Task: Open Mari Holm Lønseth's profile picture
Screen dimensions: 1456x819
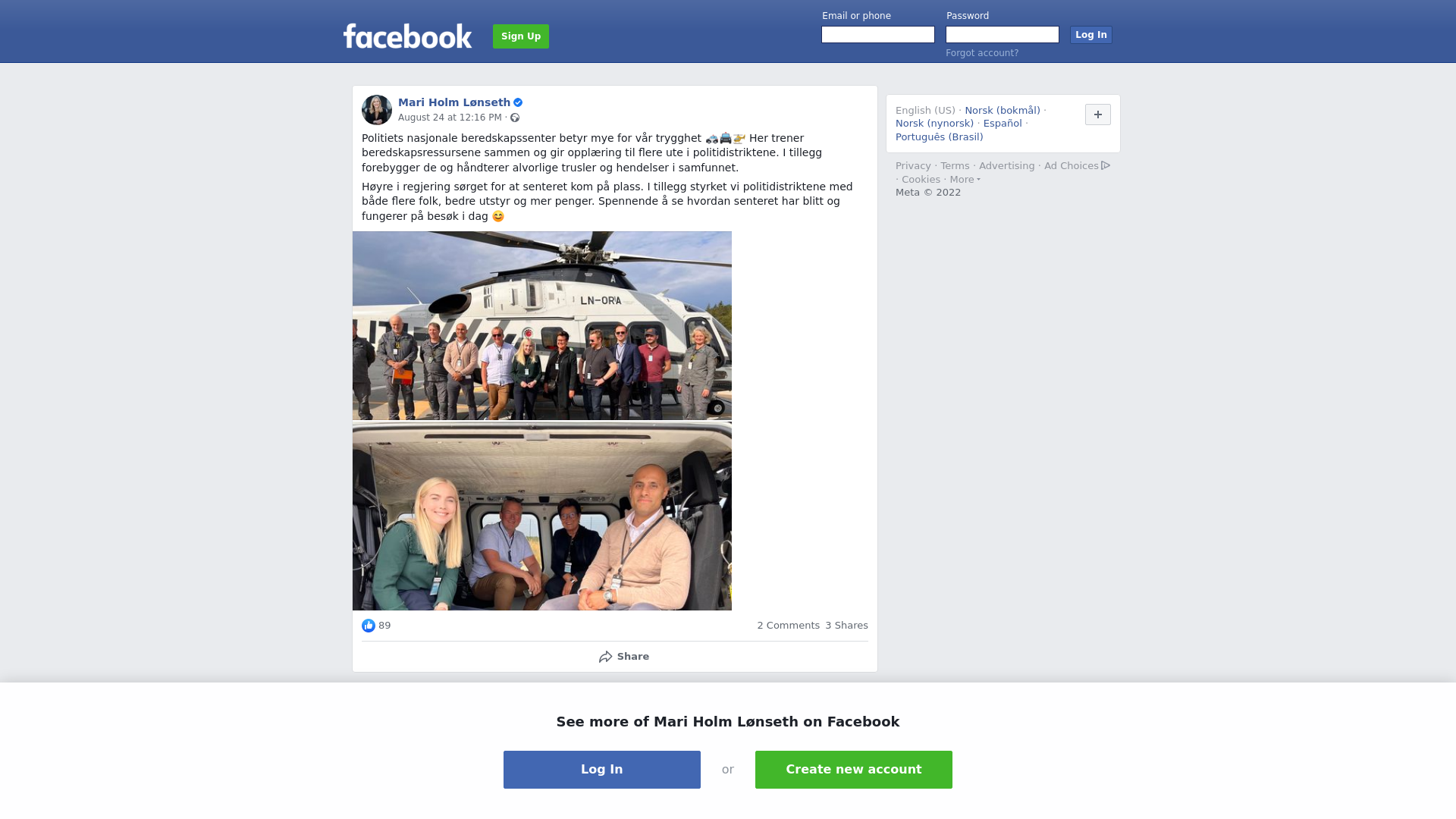Action: [x=377, y=110]
